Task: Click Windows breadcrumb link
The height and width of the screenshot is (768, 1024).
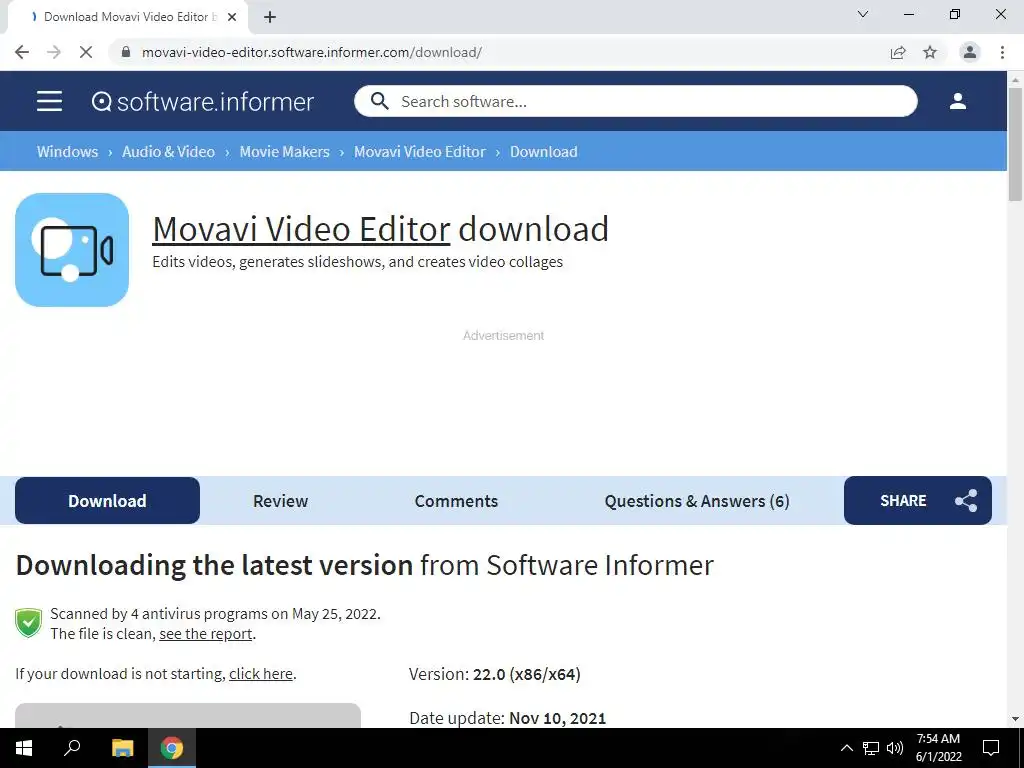Action: pos(67,152)
